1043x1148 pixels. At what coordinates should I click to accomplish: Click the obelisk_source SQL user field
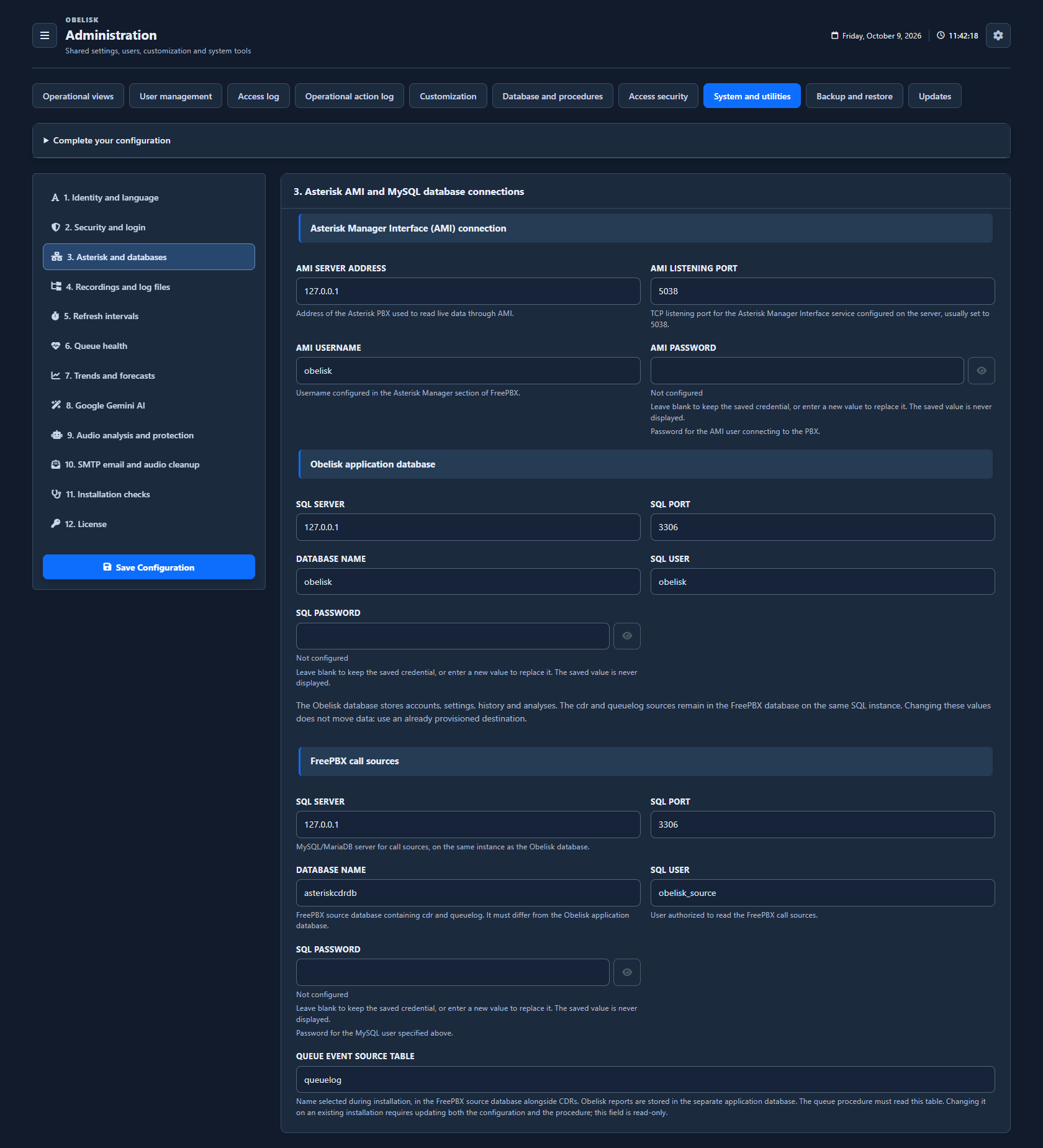[x=823, y=893]
